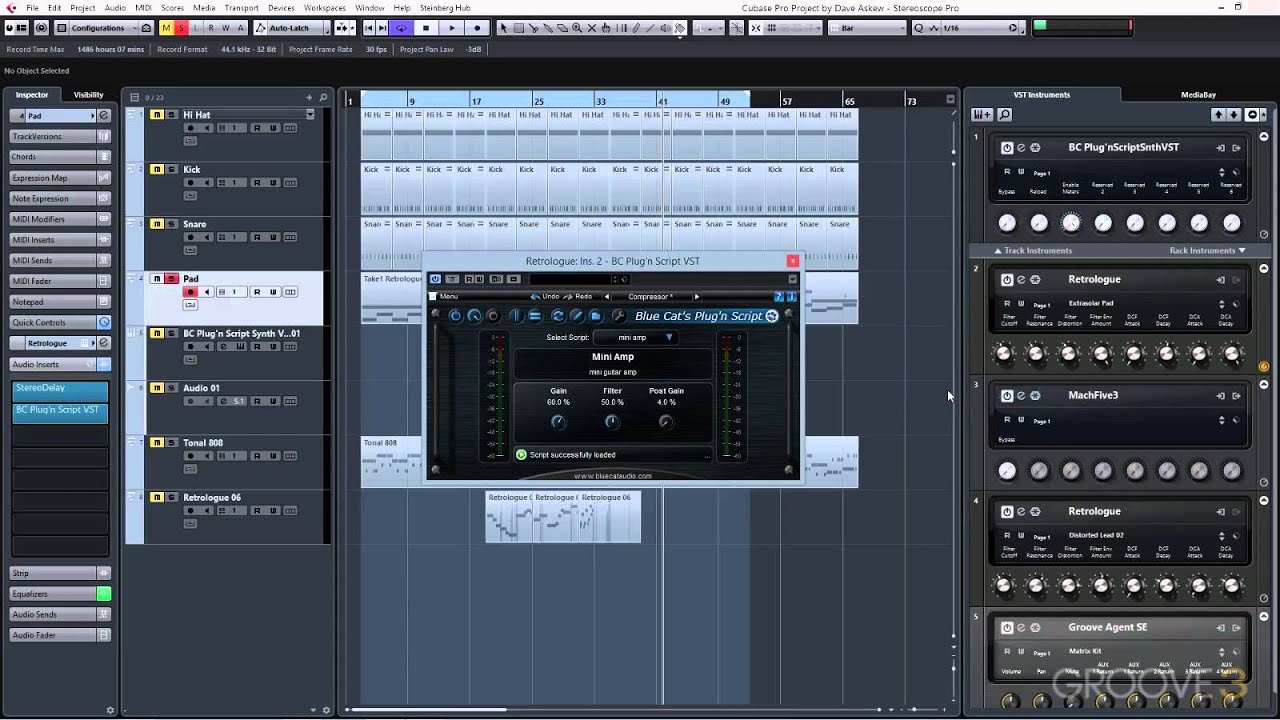Open the Configurations dropdown
The height and width of the screenshot is (720, 1280).
coord(104,28)
